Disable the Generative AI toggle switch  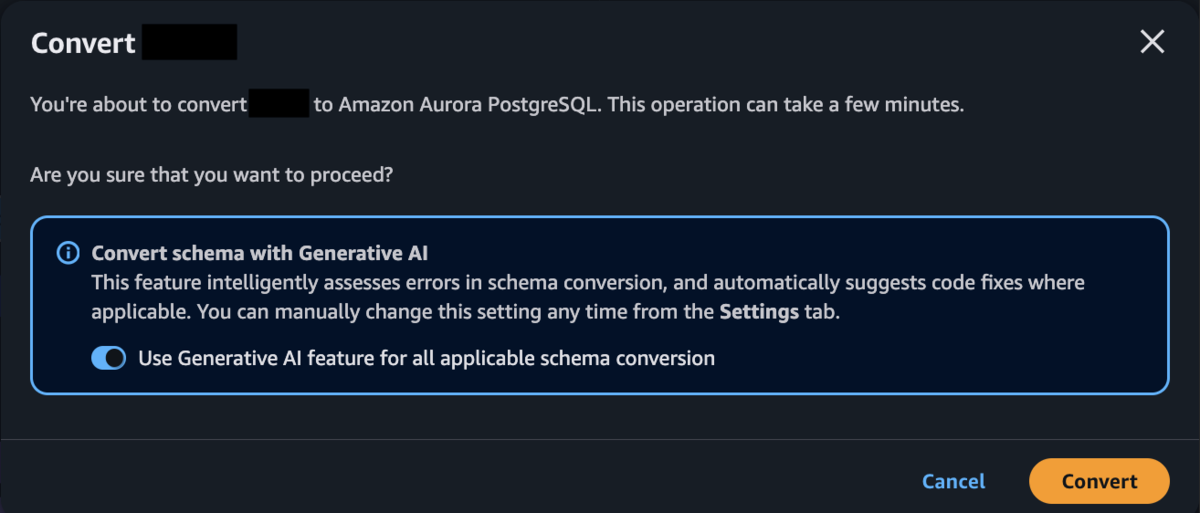click(x=109, y=358)
